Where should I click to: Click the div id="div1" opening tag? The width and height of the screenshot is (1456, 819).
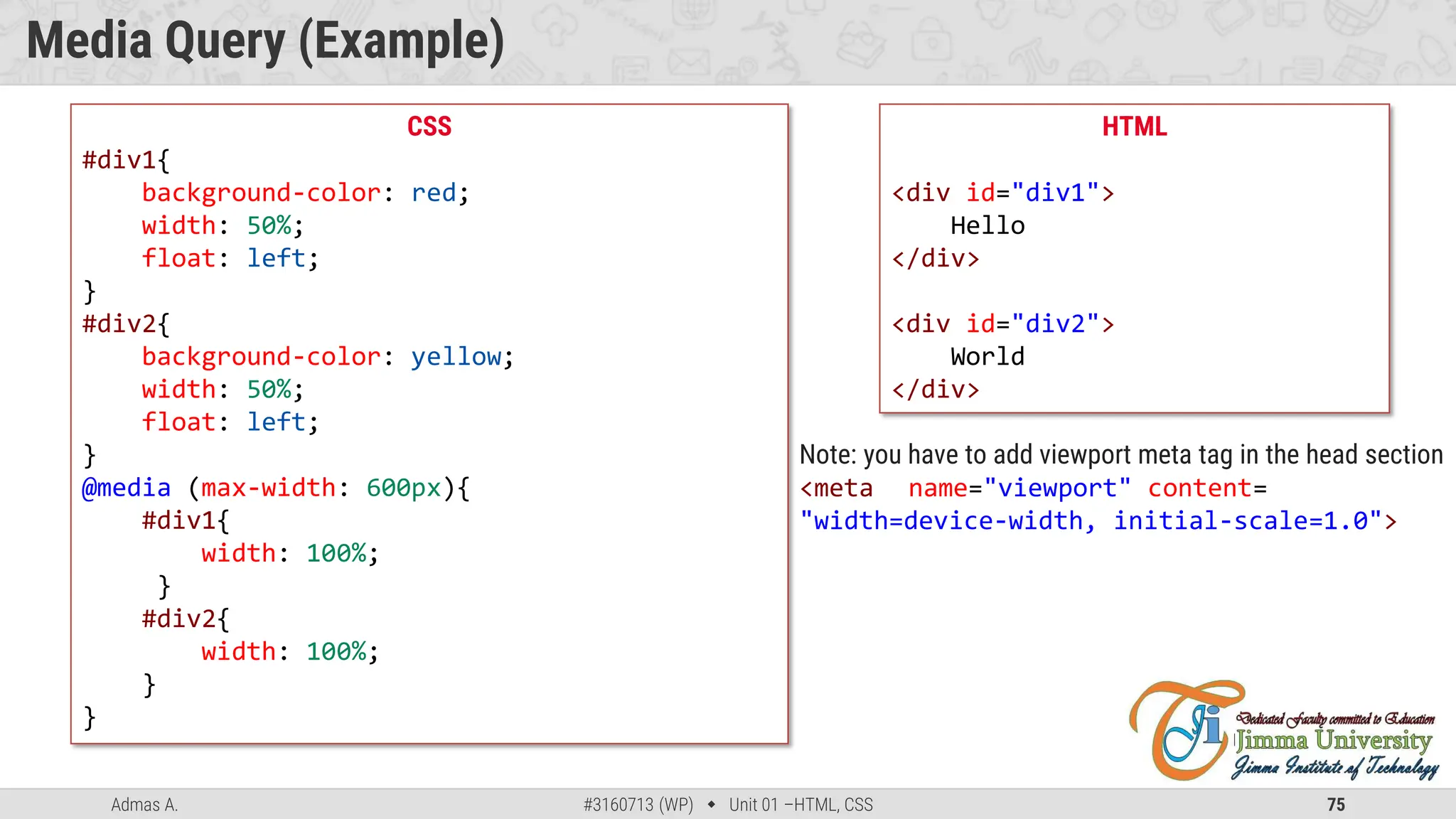(x=1002, y=193)
